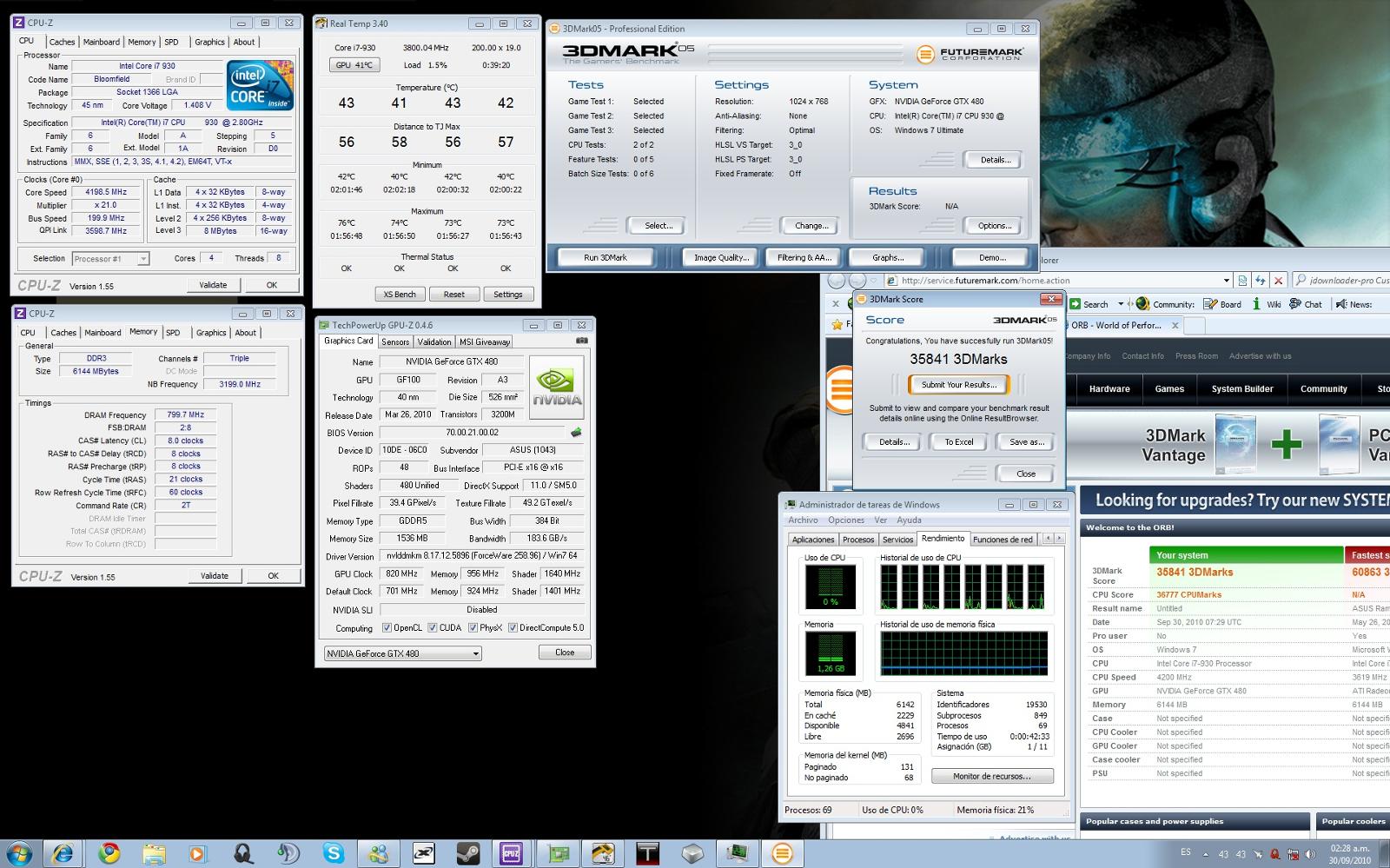Click the IE refresh icon

click(x=1261, y=281)
